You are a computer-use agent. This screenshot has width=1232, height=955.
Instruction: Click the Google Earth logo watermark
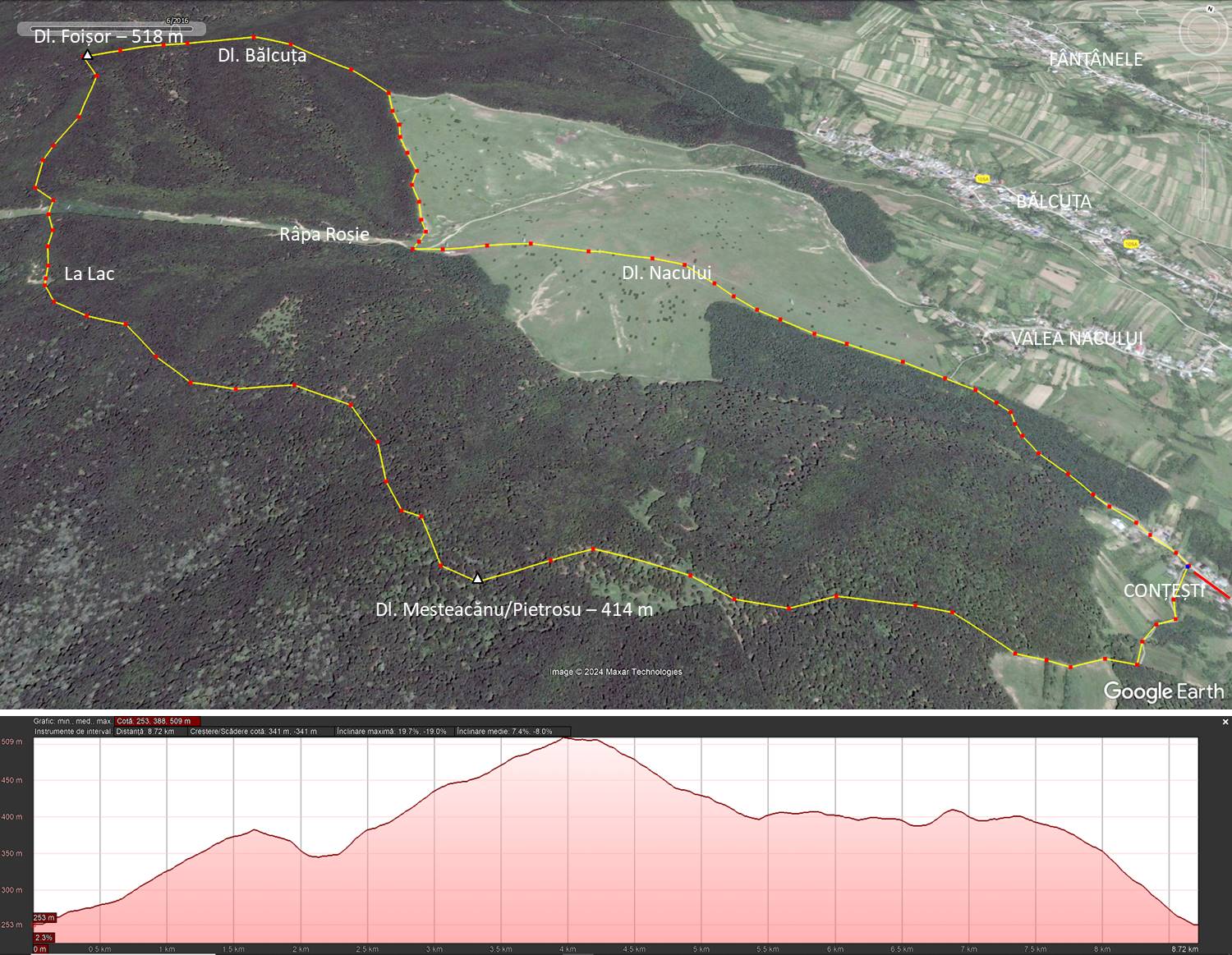pos(1163,691)
